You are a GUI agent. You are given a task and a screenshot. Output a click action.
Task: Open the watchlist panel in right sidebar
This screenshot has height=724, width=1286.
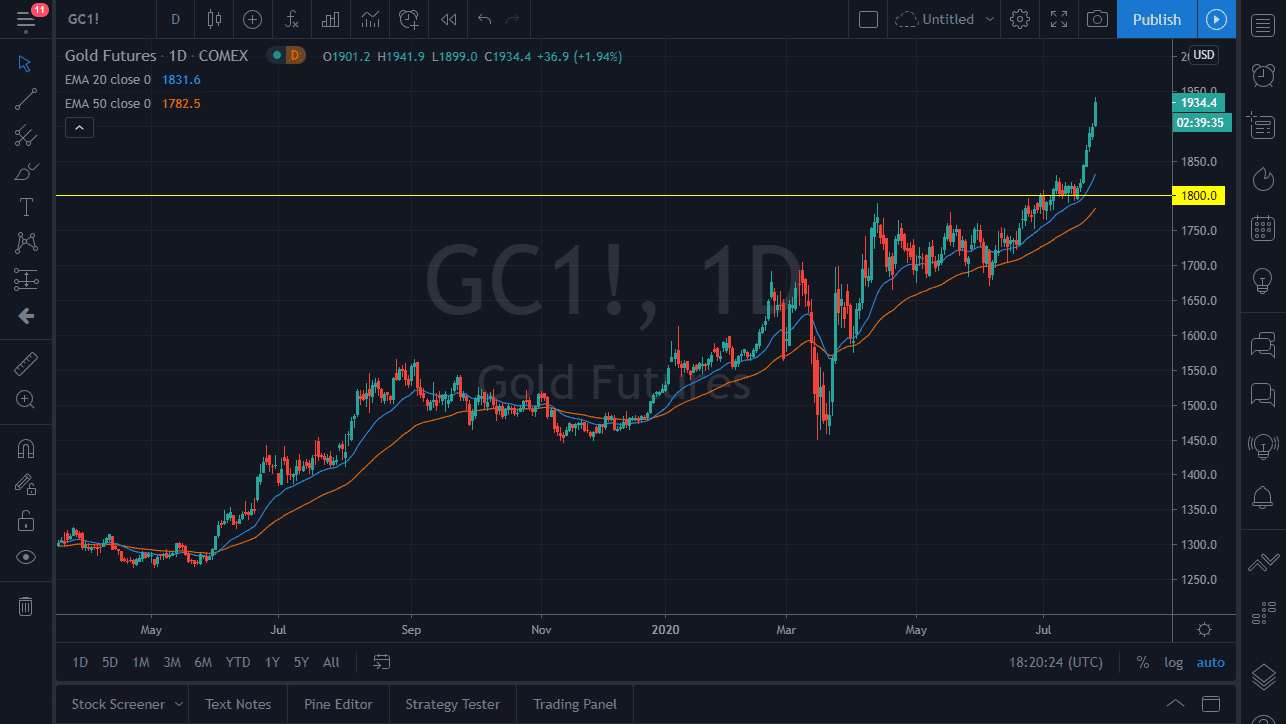pos(1263,26)
